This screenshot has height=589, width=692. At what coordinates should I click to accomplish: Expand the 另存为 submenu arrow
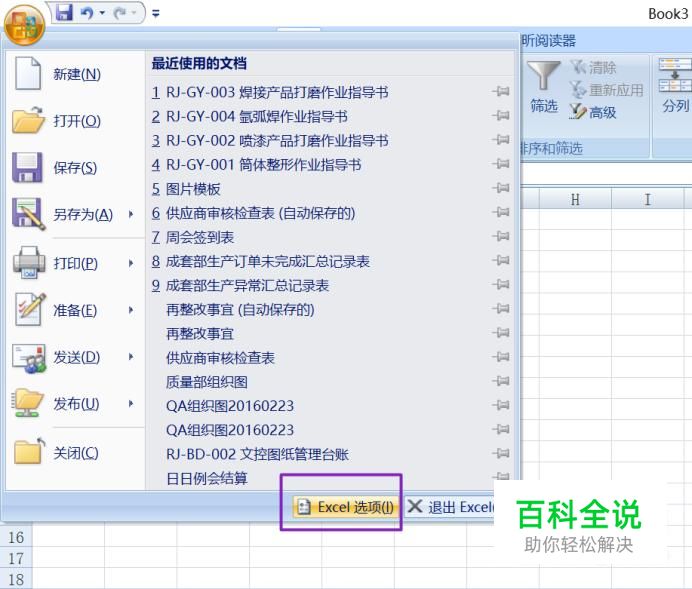coord(131,214)
